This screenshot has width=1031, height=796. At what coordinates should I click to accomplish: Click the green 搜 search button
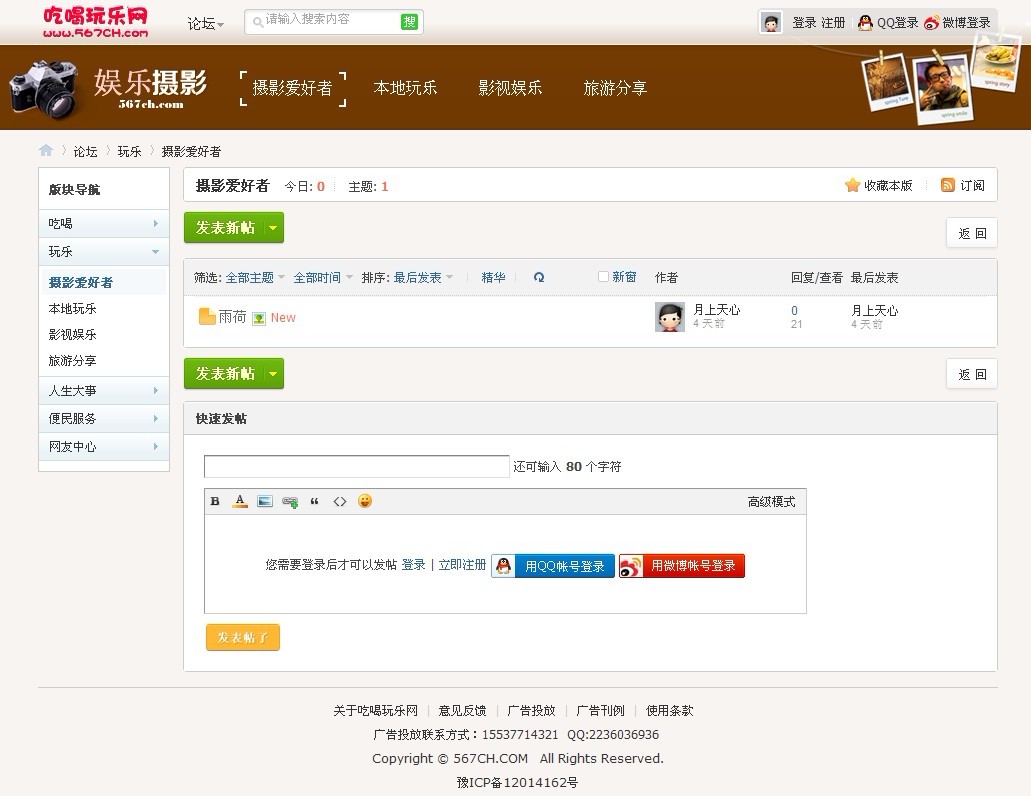tap(408, 20)
